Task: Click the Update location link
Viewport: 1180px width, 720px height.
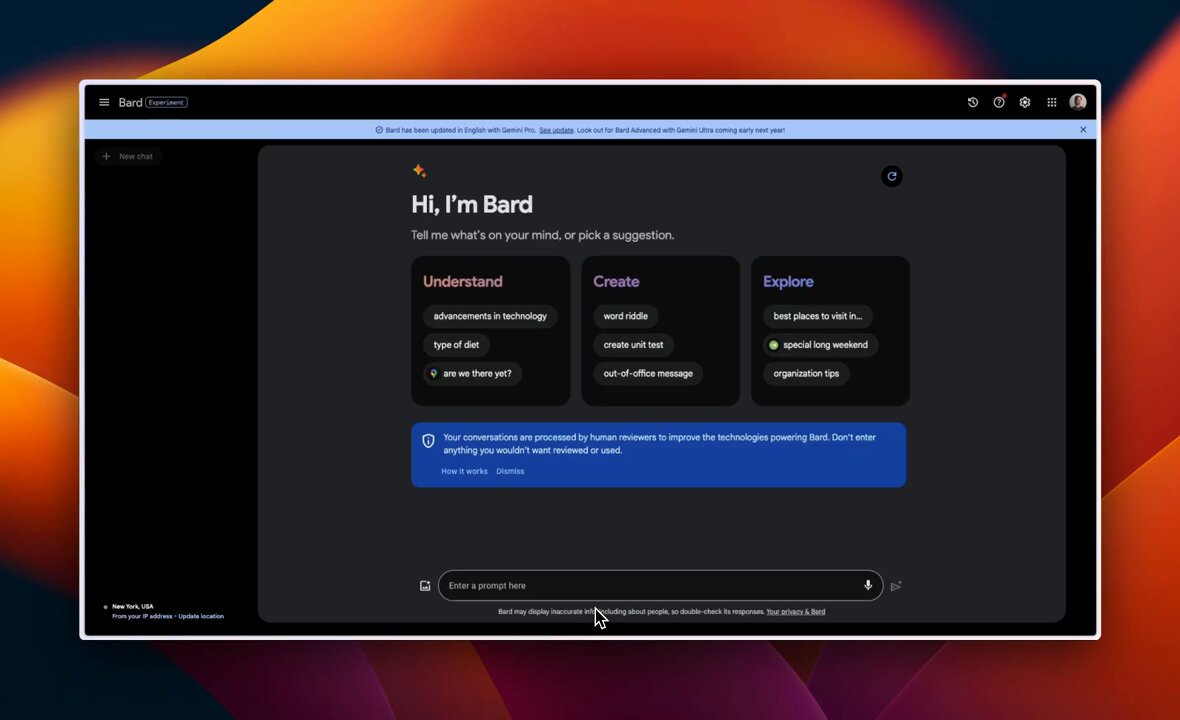Action: (201, 616)
